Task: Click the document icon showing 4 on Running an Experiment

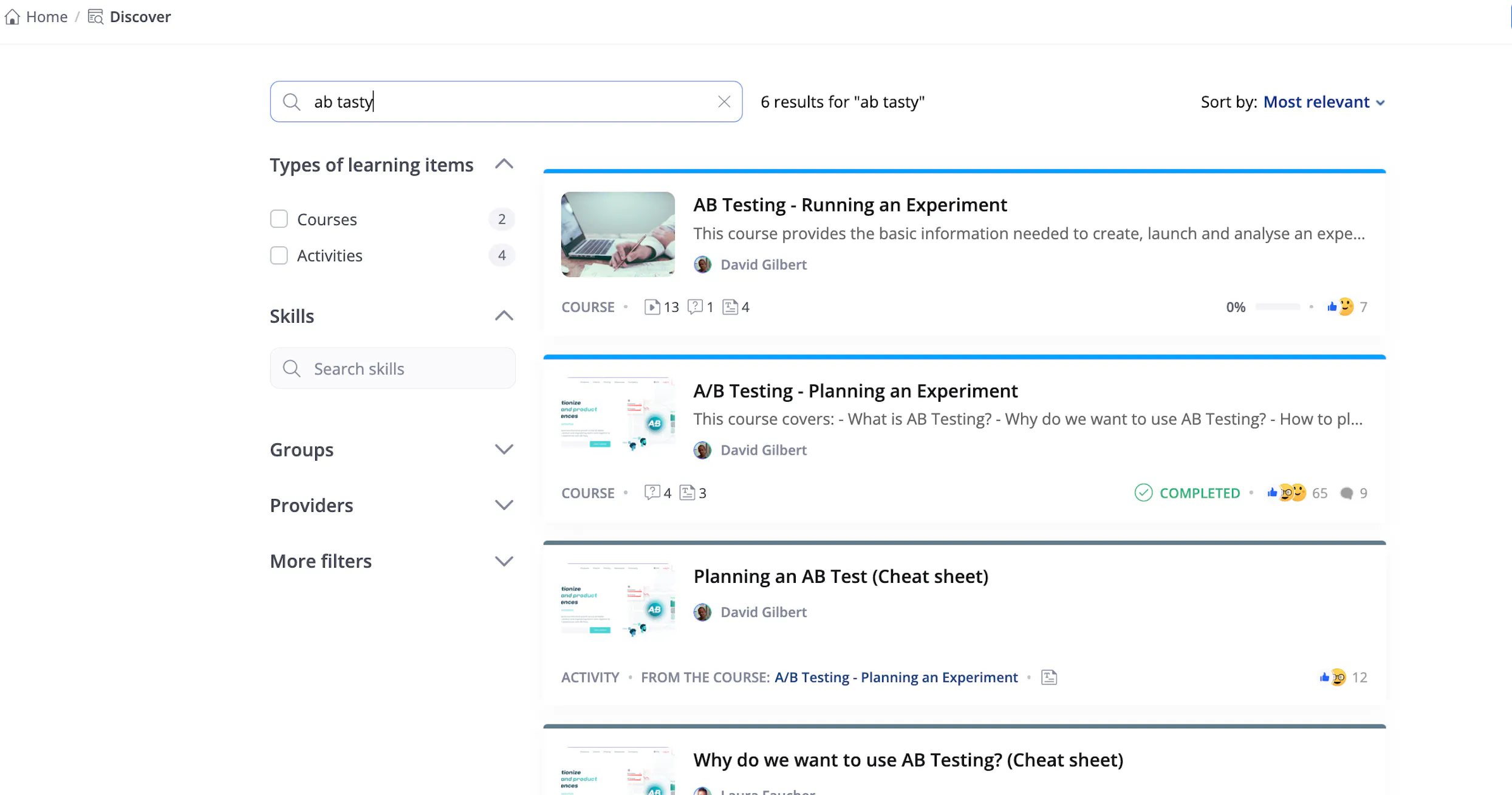Action: 730,307
